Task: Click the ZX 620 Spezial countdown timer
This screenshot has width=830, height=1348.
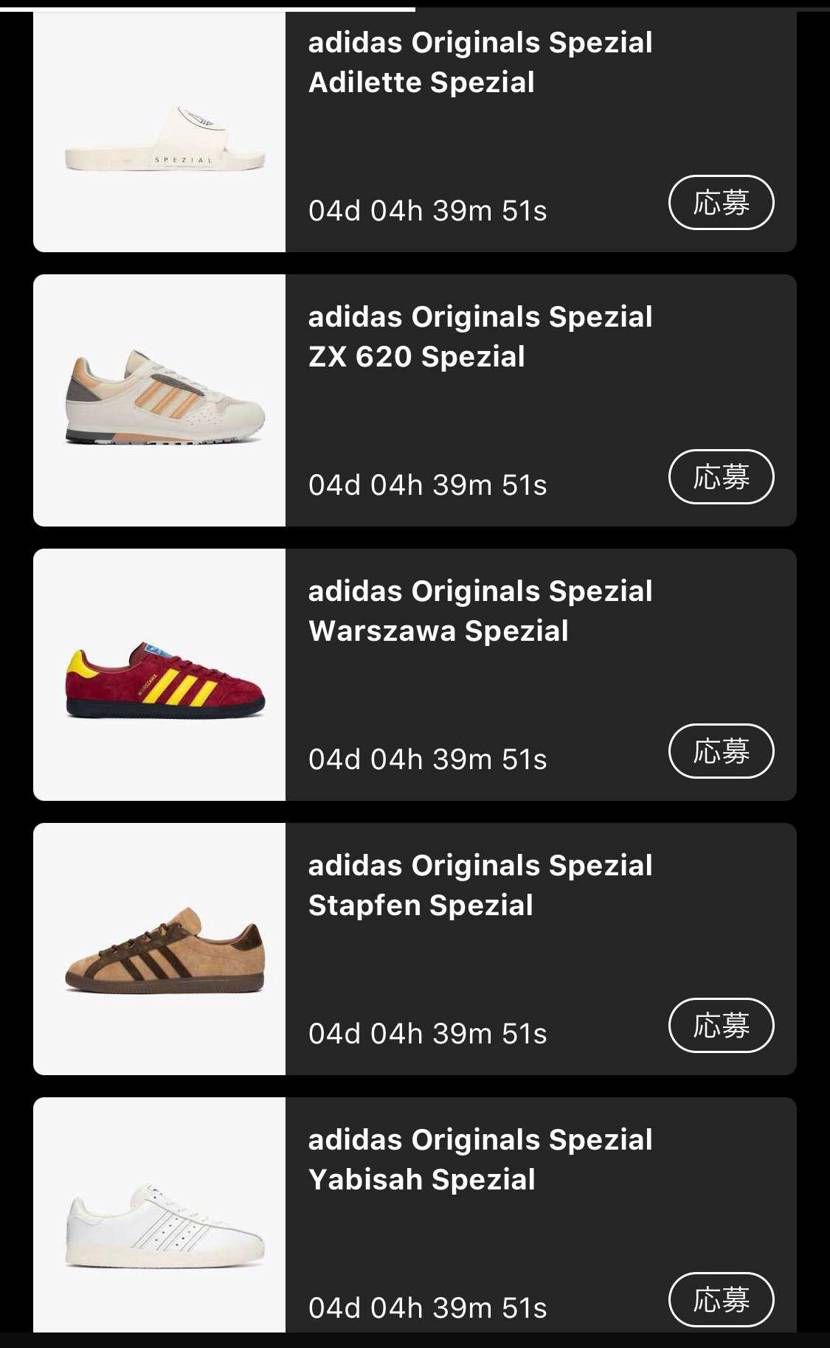Action: 428,485
